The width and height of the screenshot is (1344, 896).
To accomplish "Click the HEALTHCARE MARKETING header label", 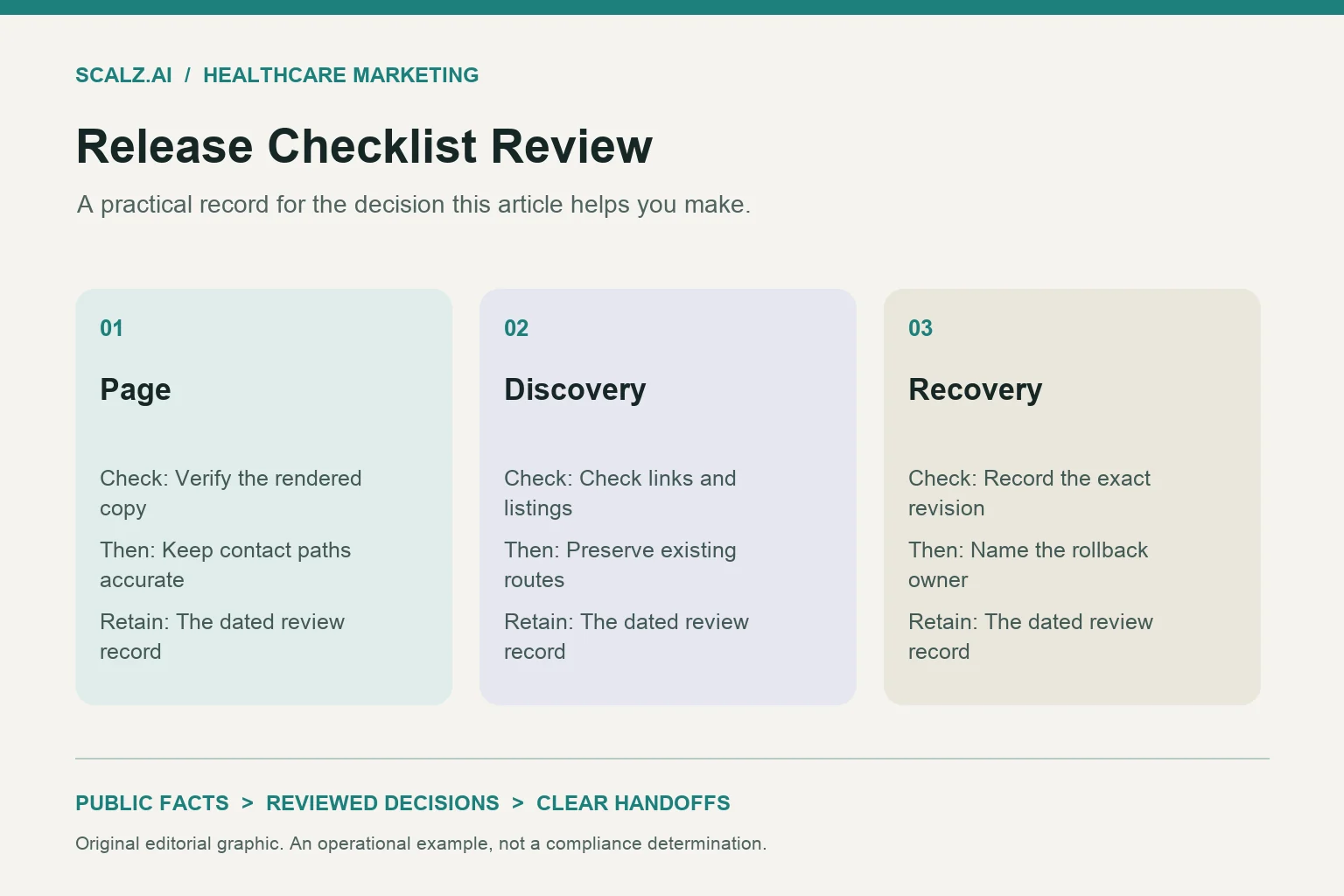I will coord(340,75).
